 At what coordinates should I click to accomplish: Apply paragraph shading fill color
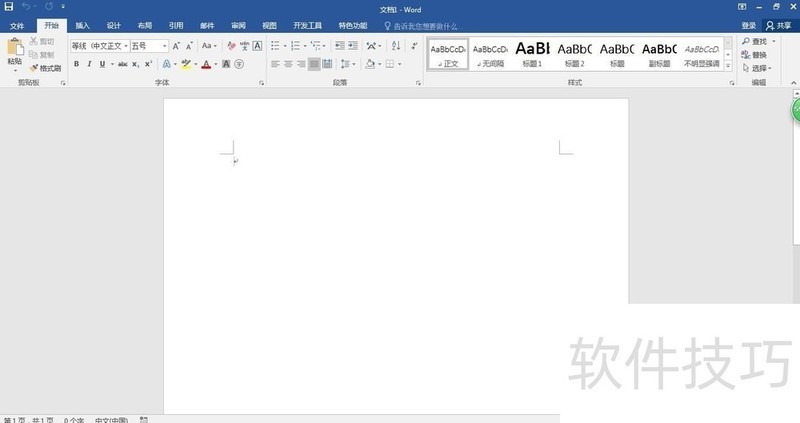[370, 64]
